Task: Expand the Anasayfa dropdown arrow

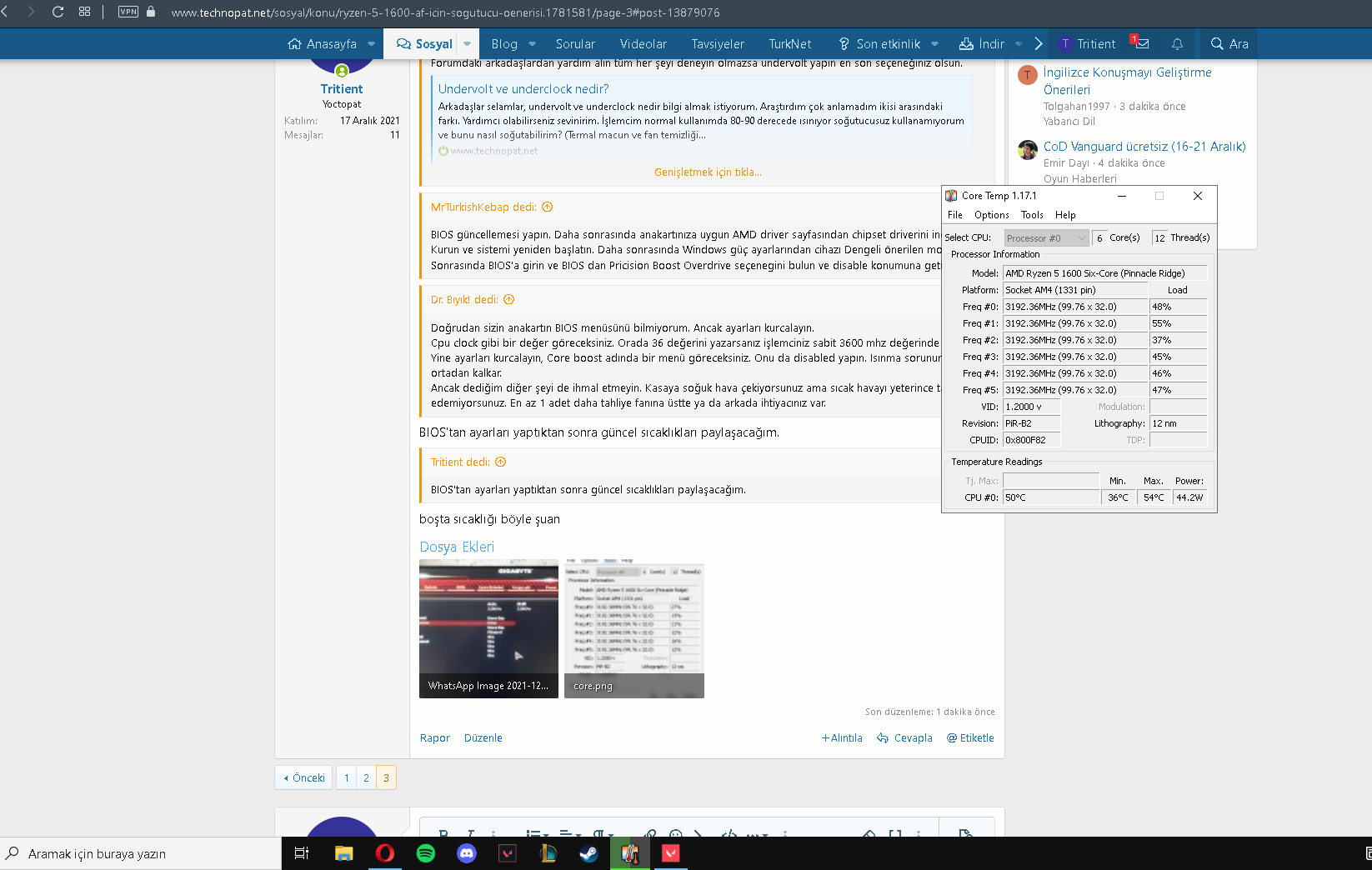Action: coord(371,44)
